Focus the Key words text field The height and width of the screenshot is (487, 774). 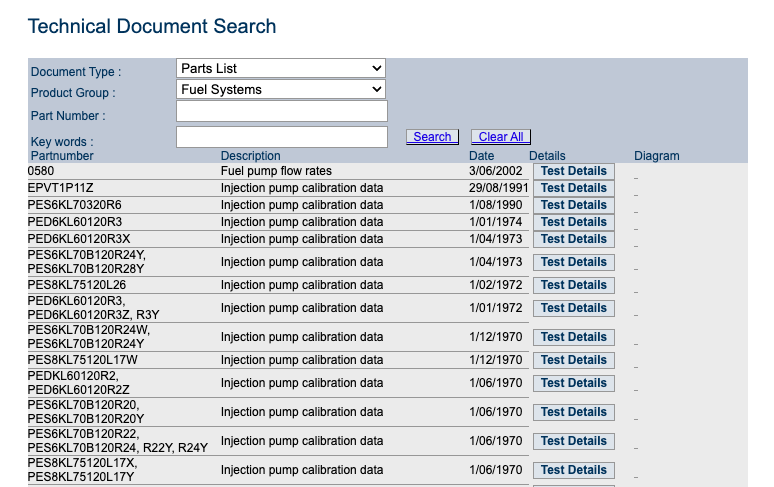point(281,137)
